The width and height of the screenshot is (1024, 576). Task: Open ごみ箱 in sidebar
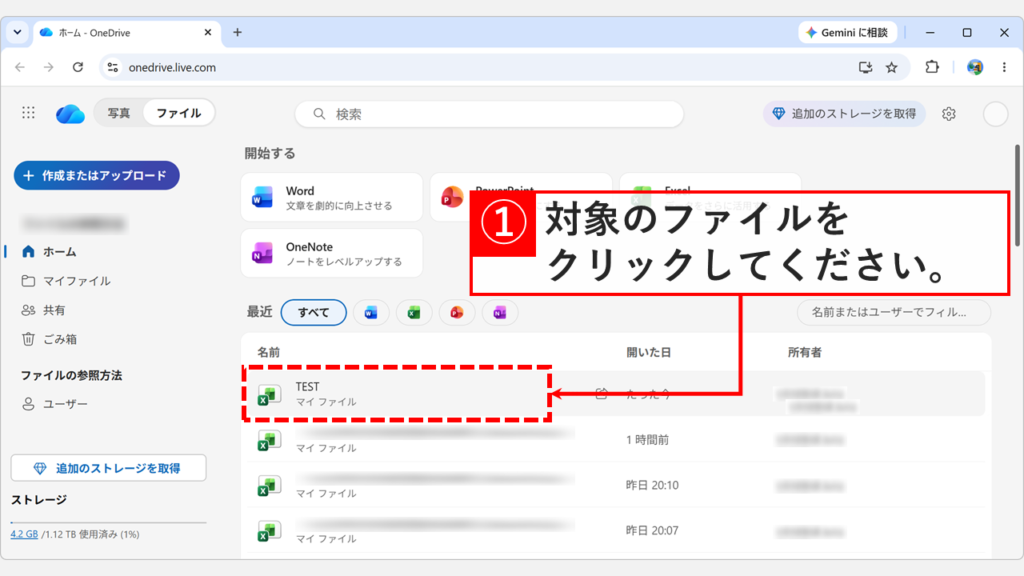(x=49, y=339)
